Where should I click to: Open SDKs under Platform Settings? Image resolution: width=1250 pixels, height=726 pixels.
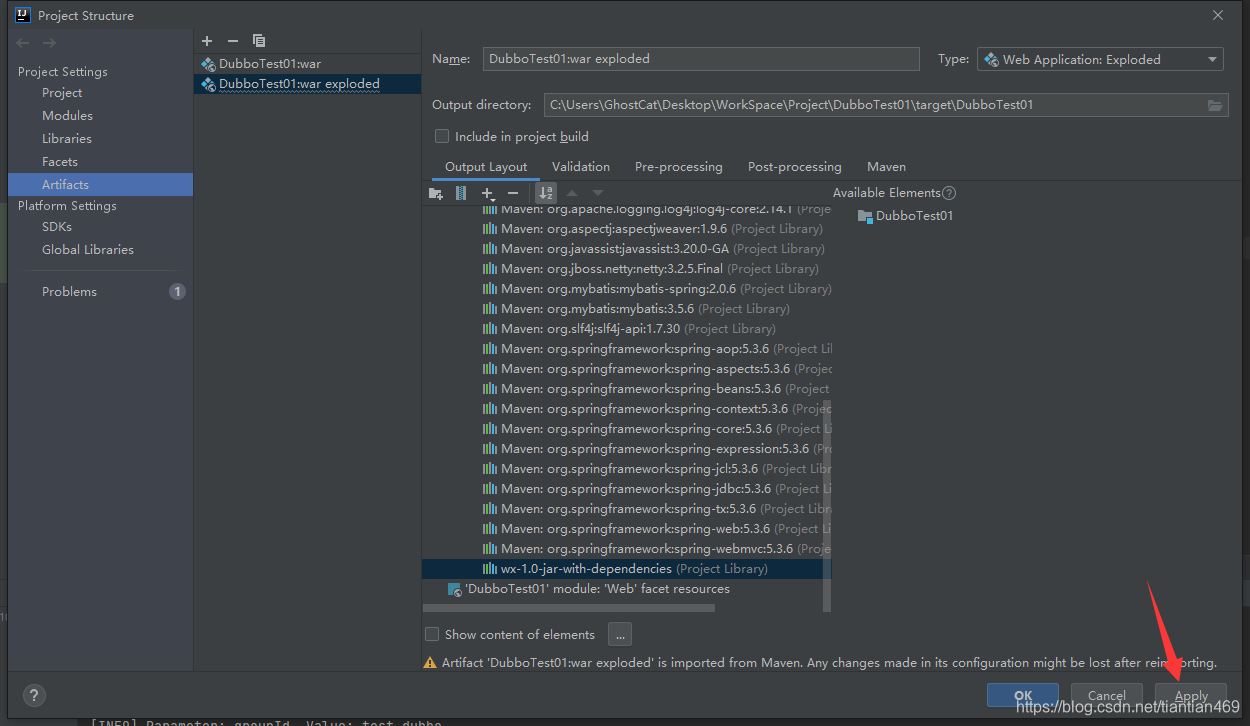click(x=57, y=227)
